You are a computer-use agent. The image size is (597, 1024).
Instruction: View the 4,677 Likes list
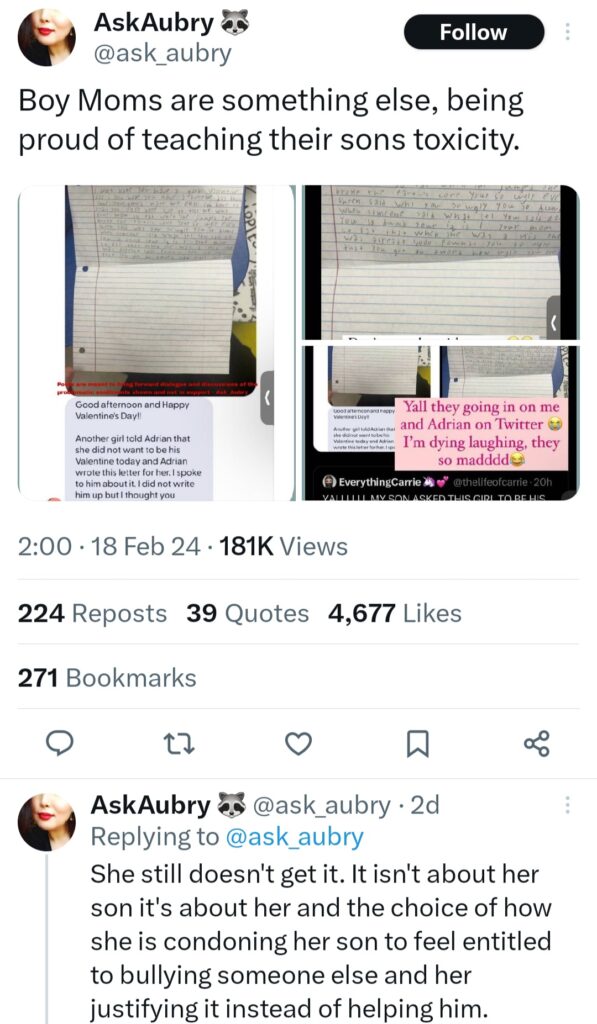click(395, 613)
